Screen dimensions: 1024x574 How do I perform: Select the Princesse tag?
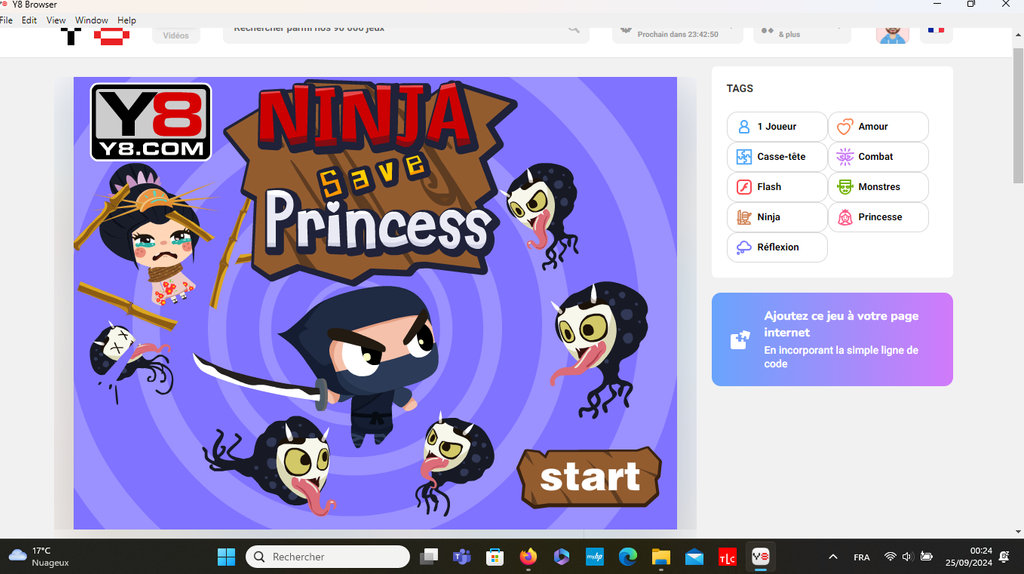(877, 217)
